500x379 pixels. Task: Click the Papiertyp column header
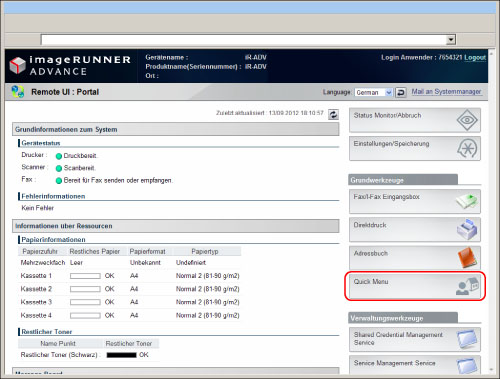tap(205, 251)
